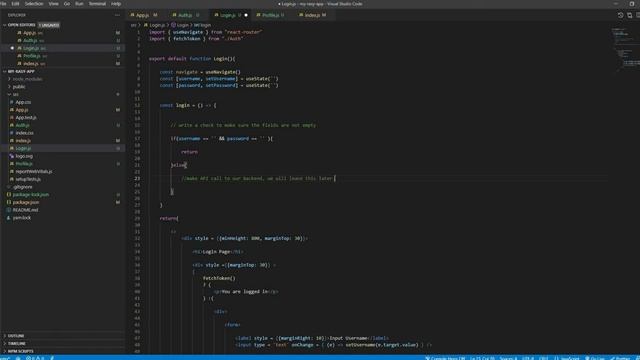This screenshot has width=640, height=360.
Task: Select language mode JavaScript in status bar
Action: (567, 358)
